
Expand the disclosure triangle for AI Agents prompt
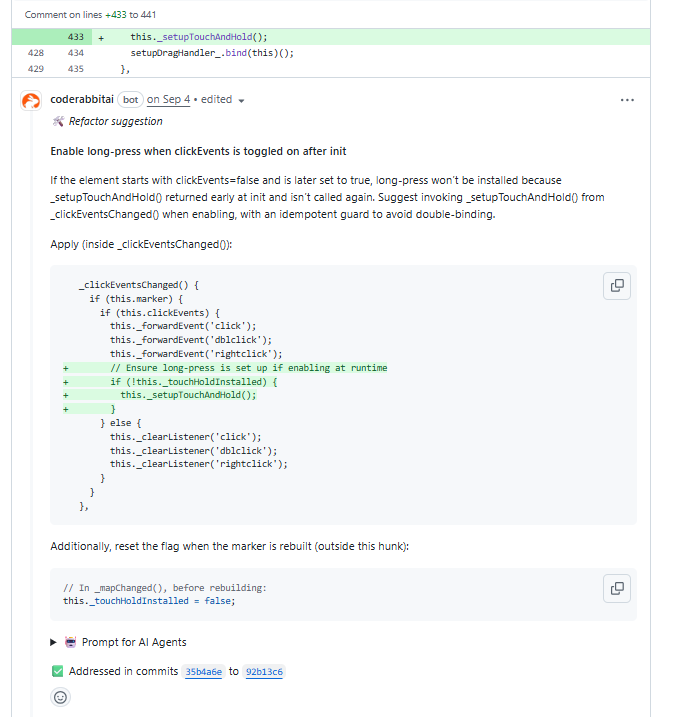(54, 642)
